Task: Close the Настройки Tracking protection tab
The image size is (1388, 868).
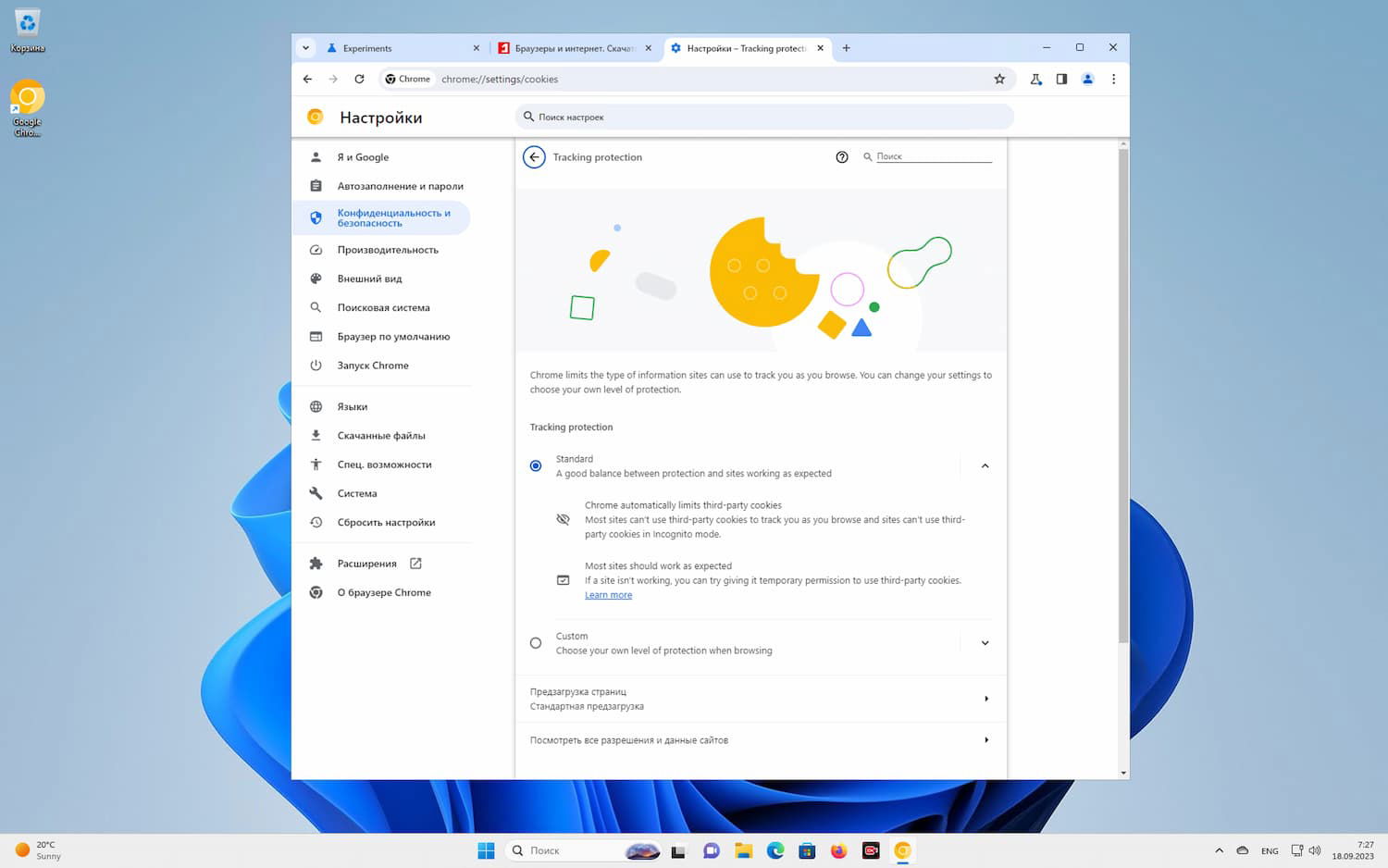Action: point(820,48)
